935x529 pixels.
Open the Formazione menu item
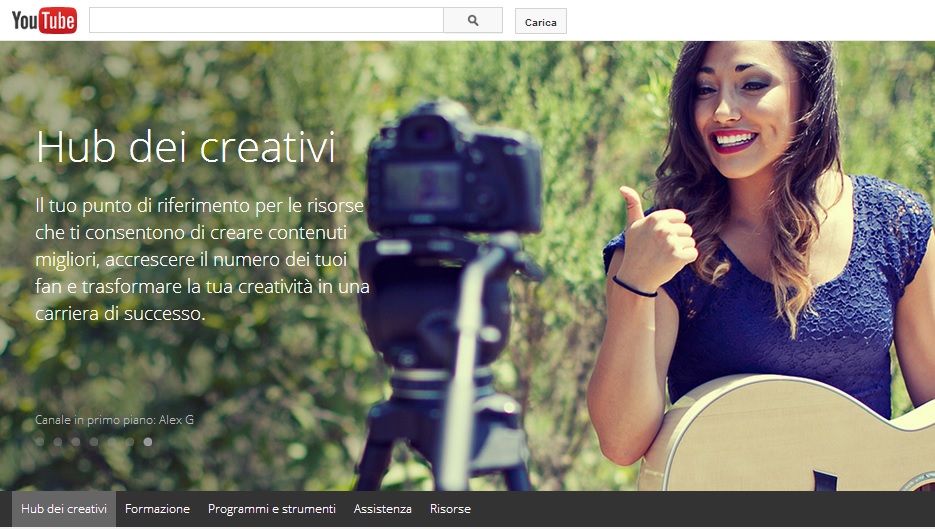tap(157, 509)
